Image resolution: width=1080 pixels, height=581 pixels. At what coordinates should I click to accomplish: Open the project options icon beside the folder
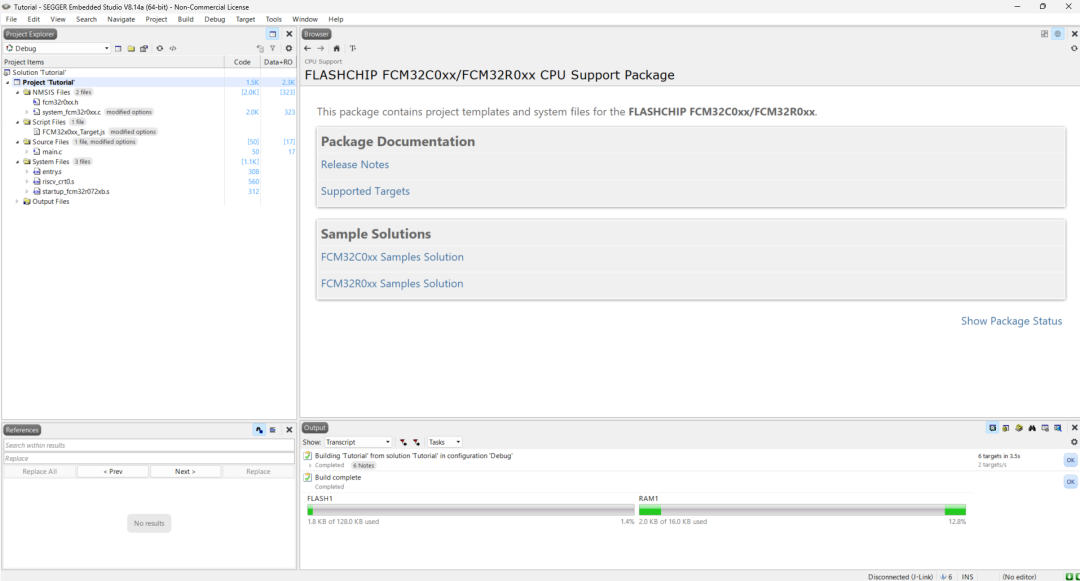pyautogui.click(x=144, y=48)
